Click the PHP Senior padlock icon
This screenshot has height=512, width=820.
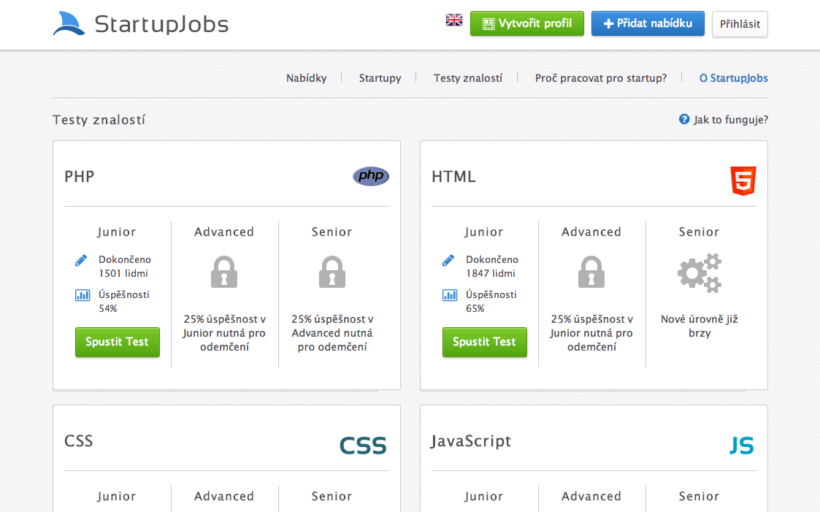[331, 272]
